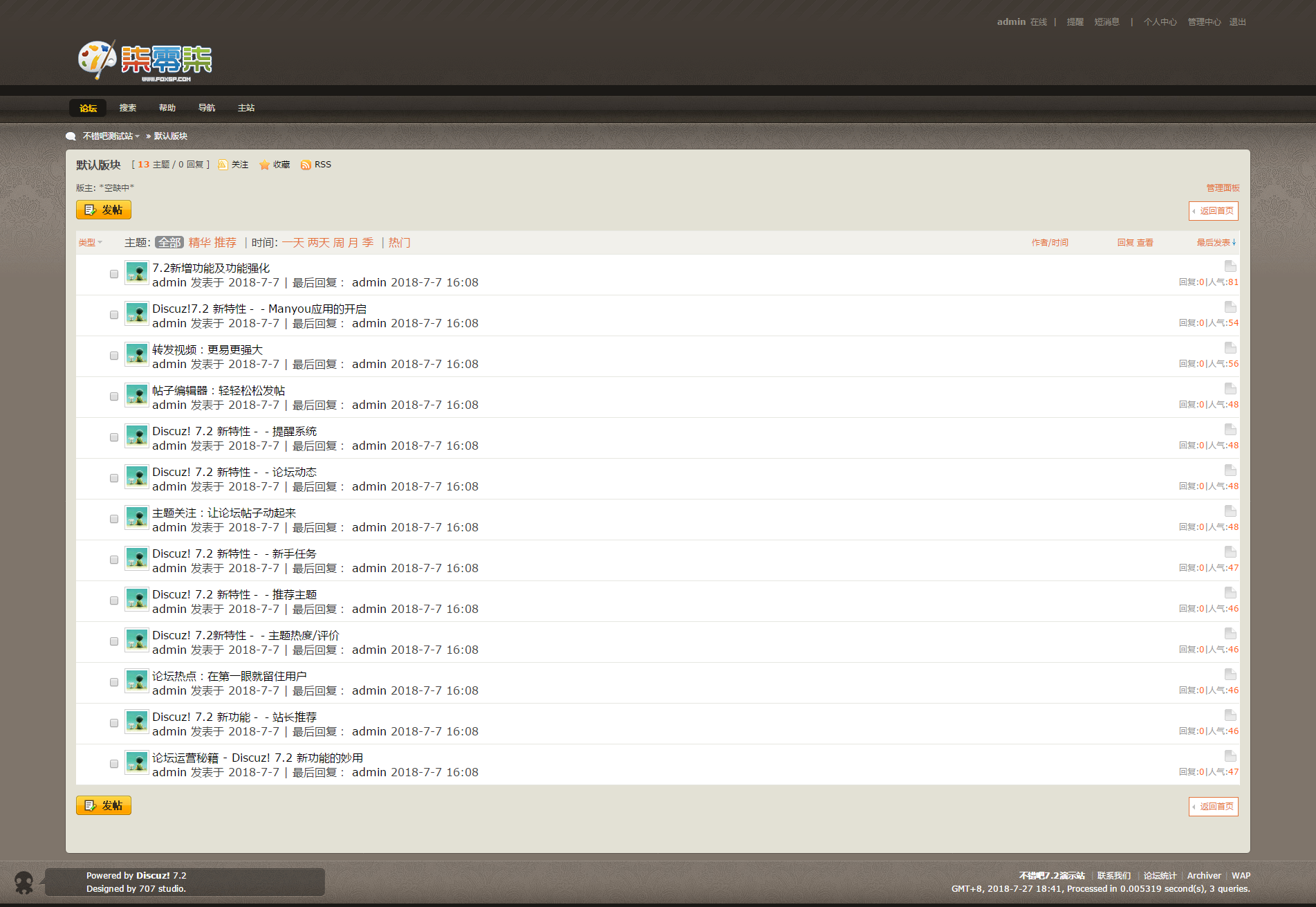Check the box for 推荐主题 thread

click(114, 601)
